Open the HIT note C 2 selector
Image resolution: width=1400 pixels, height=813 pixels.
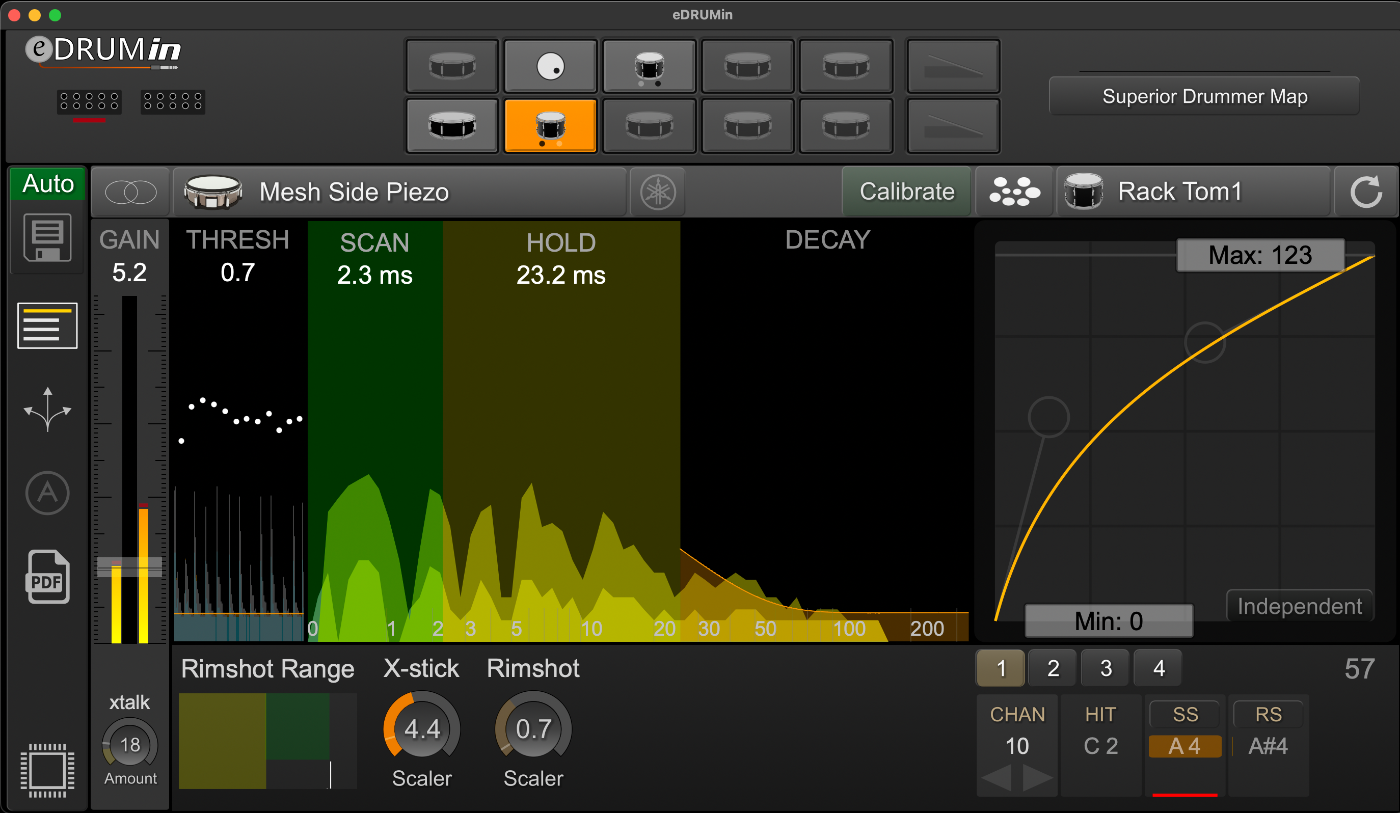(1100, 746)
